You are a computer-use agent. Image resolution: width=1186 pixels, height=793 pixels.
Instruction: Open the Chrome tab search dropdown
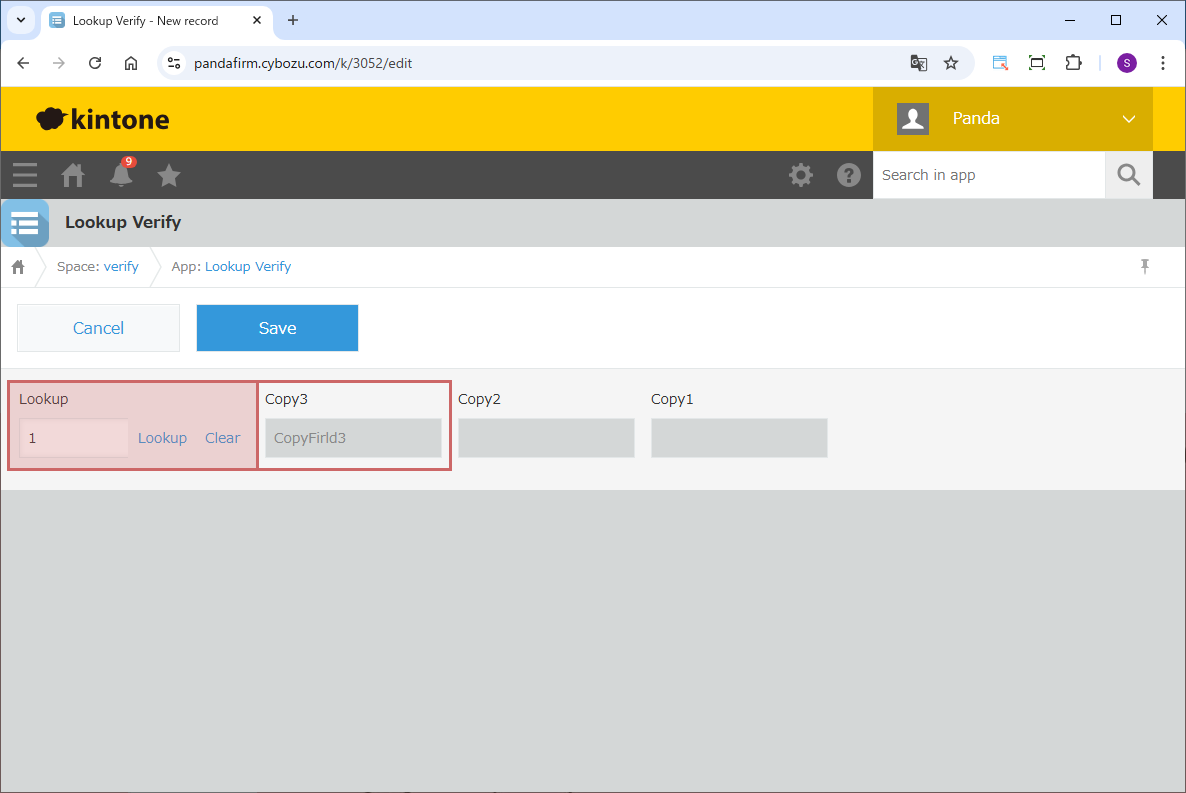point(20,20)
